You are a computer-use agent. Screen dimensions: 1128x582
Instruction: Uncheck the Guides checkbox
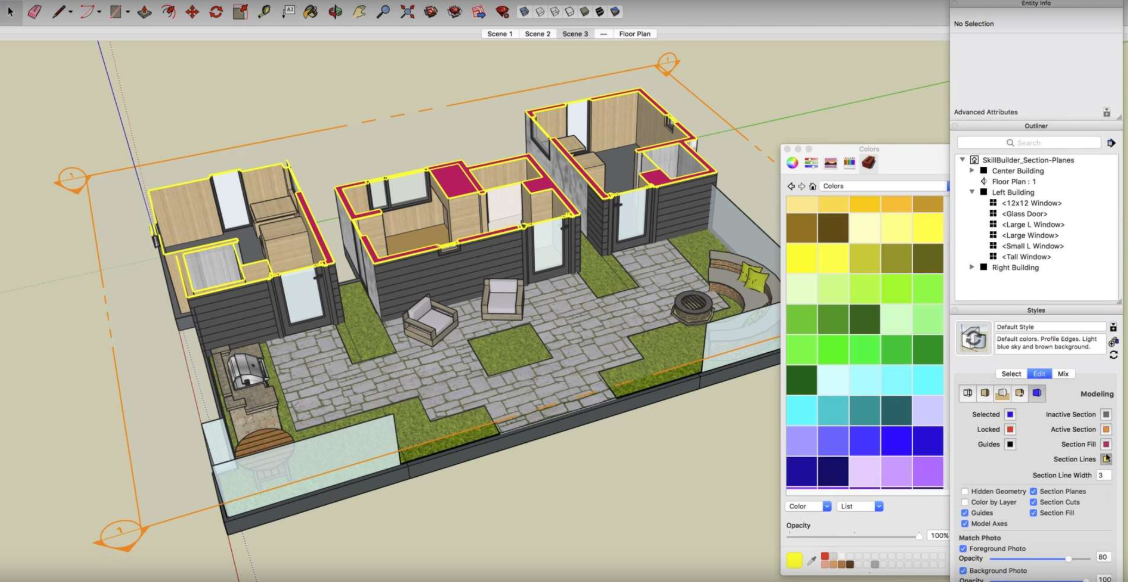coord(965,513)
